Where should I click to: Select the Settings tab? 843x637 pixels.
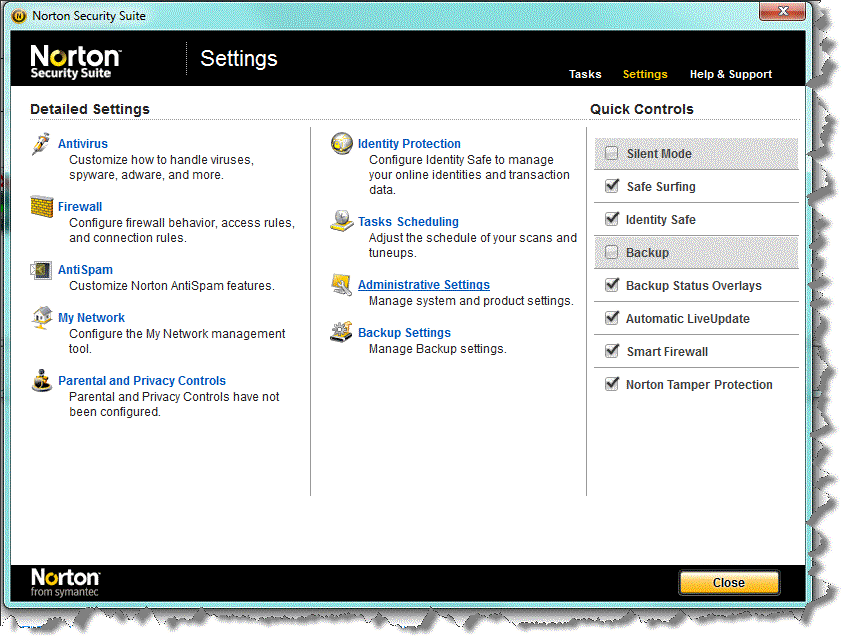pyautogui.click(x=645, y=74)
